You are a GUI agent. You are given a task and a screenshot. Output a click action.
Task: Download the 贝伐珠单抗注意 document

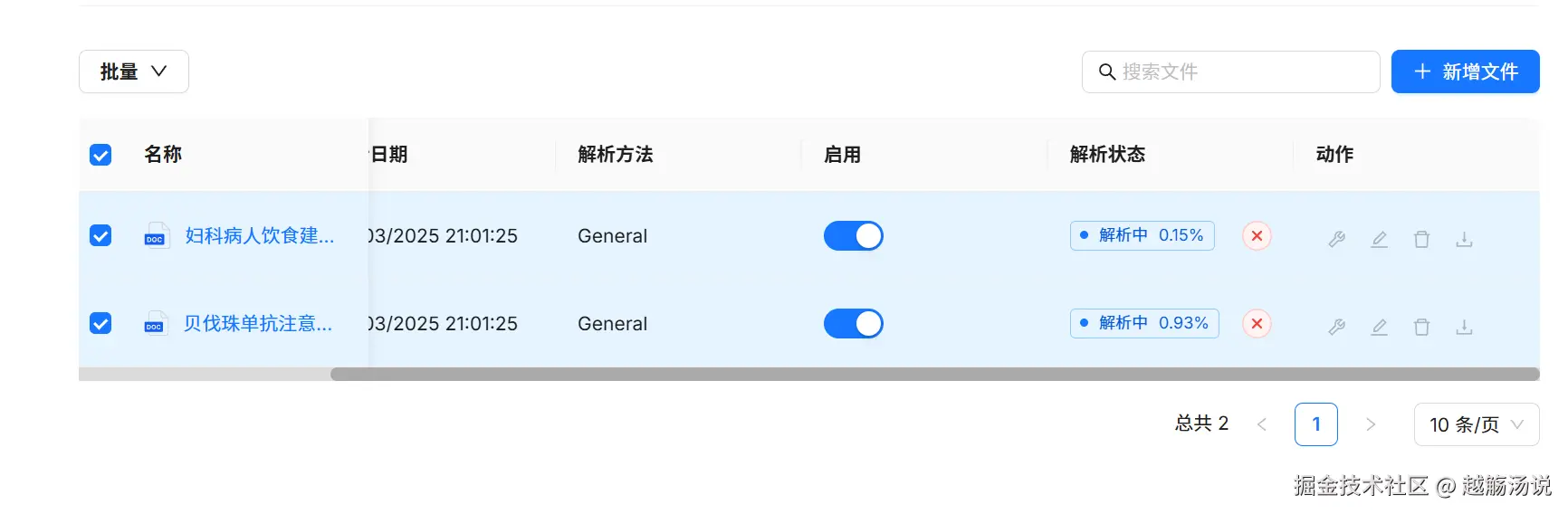[1464, 327]
